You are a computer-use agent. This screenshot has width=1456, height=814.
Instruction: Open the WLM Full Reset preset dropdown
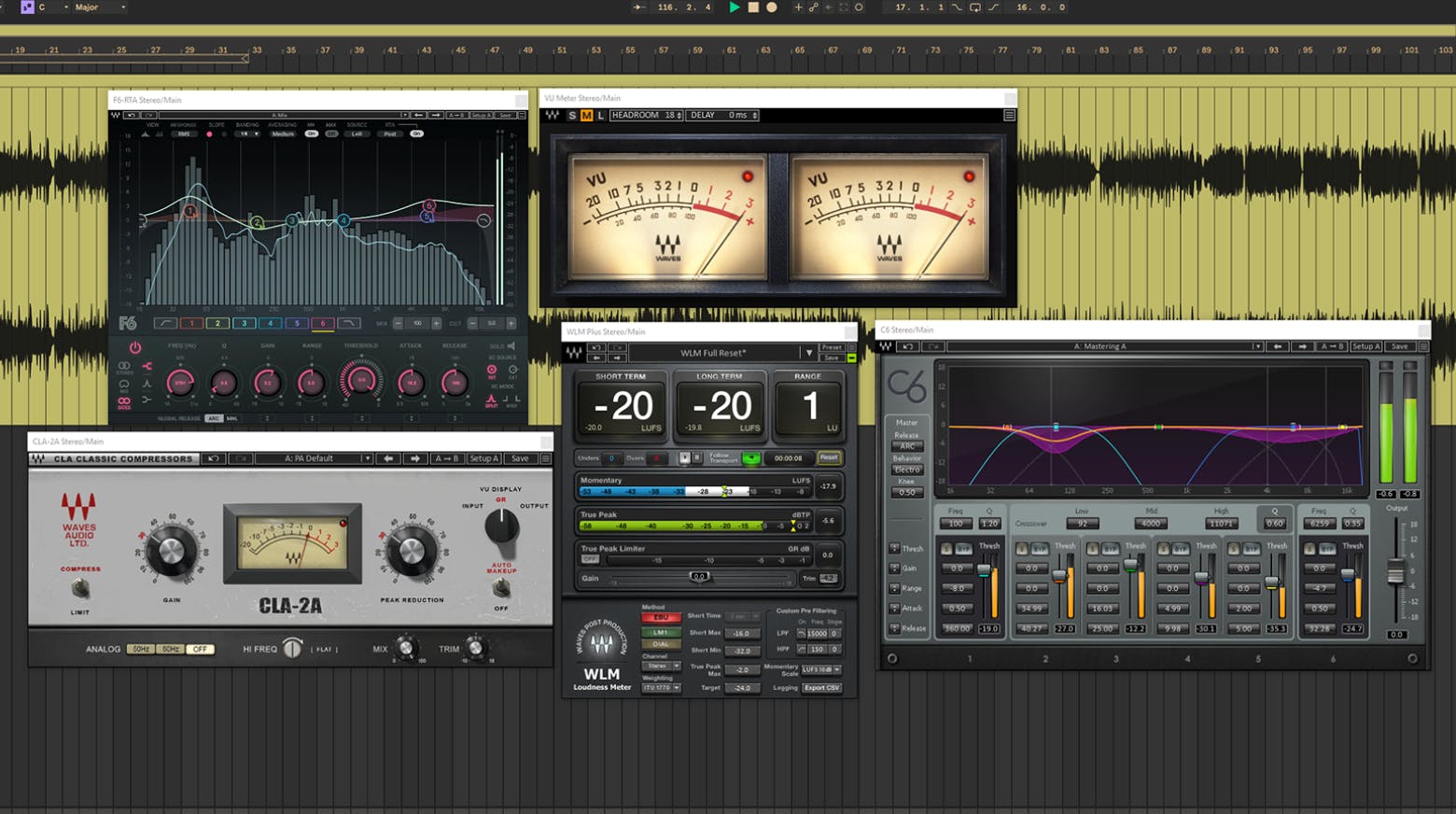click(x=721, y=353)
